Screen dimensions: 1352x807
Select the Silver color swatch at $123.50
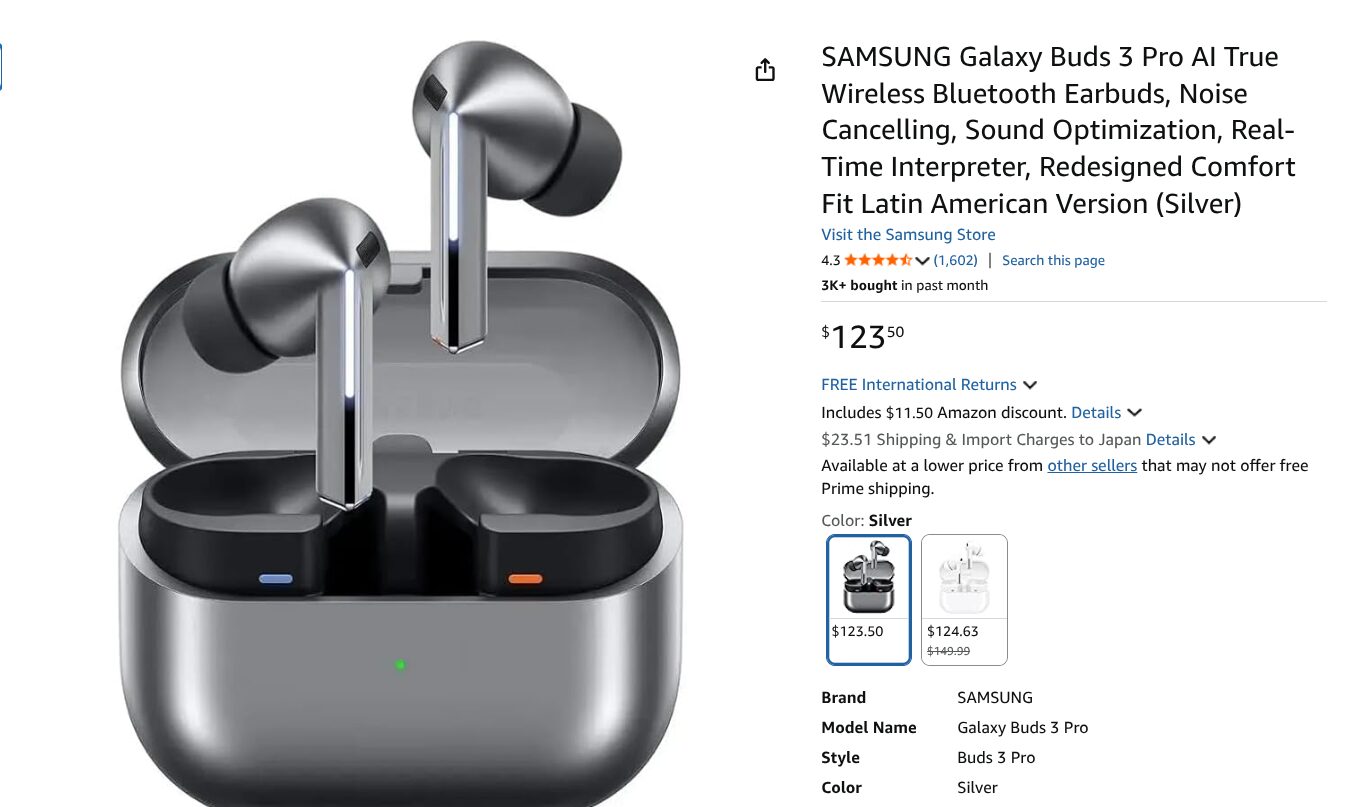point(869,599)
